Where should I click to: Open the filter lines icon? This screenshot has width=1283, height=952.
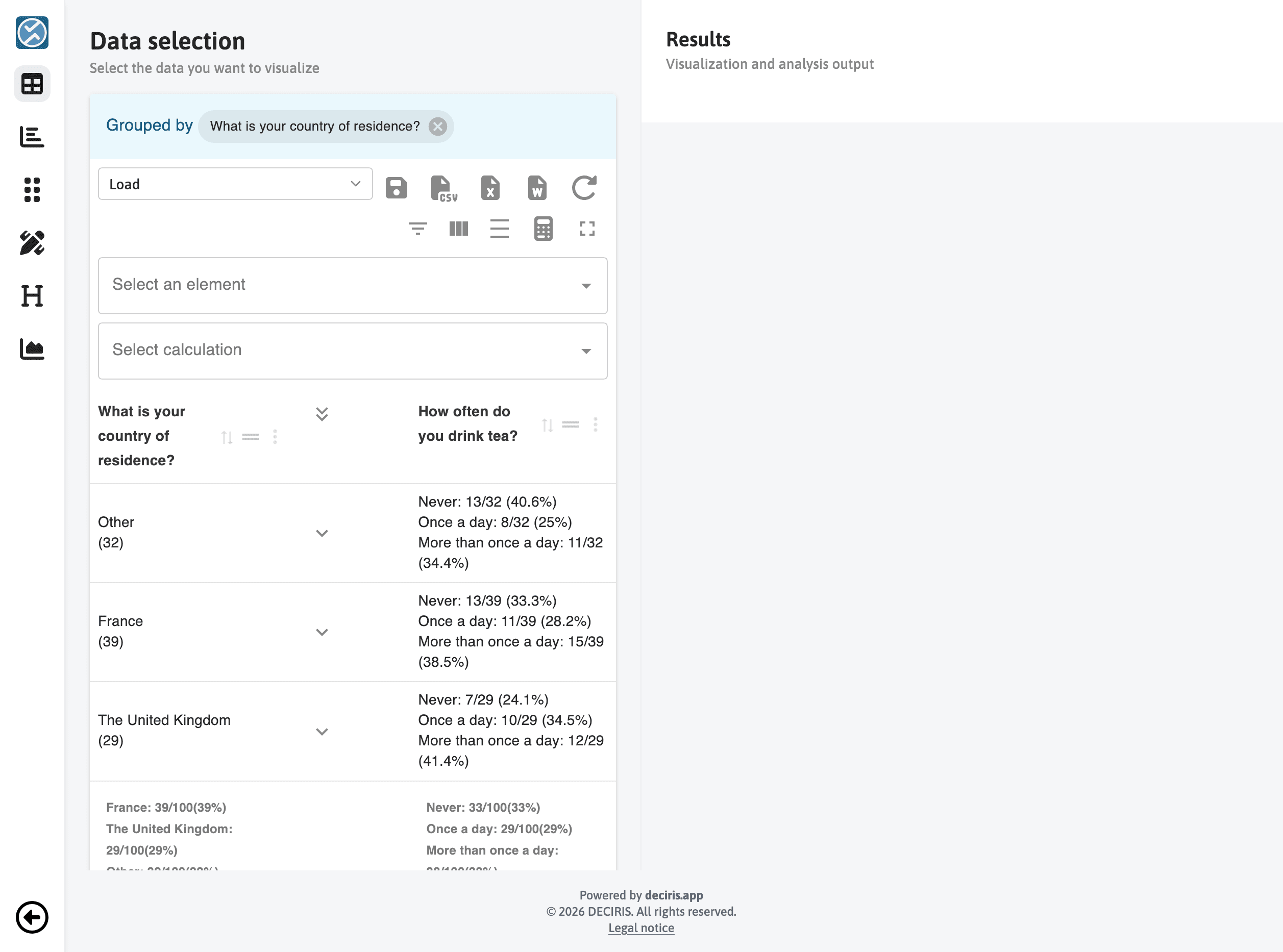(417, 229)
